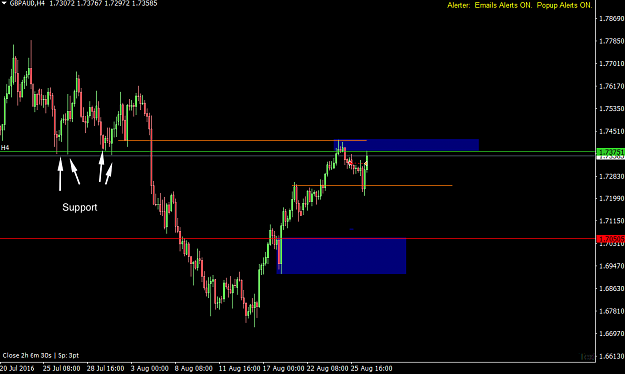Click the red 1.70505 price tag
This screenshot has height=374, width=625.
pyautogui.click(x=610, y=239)
